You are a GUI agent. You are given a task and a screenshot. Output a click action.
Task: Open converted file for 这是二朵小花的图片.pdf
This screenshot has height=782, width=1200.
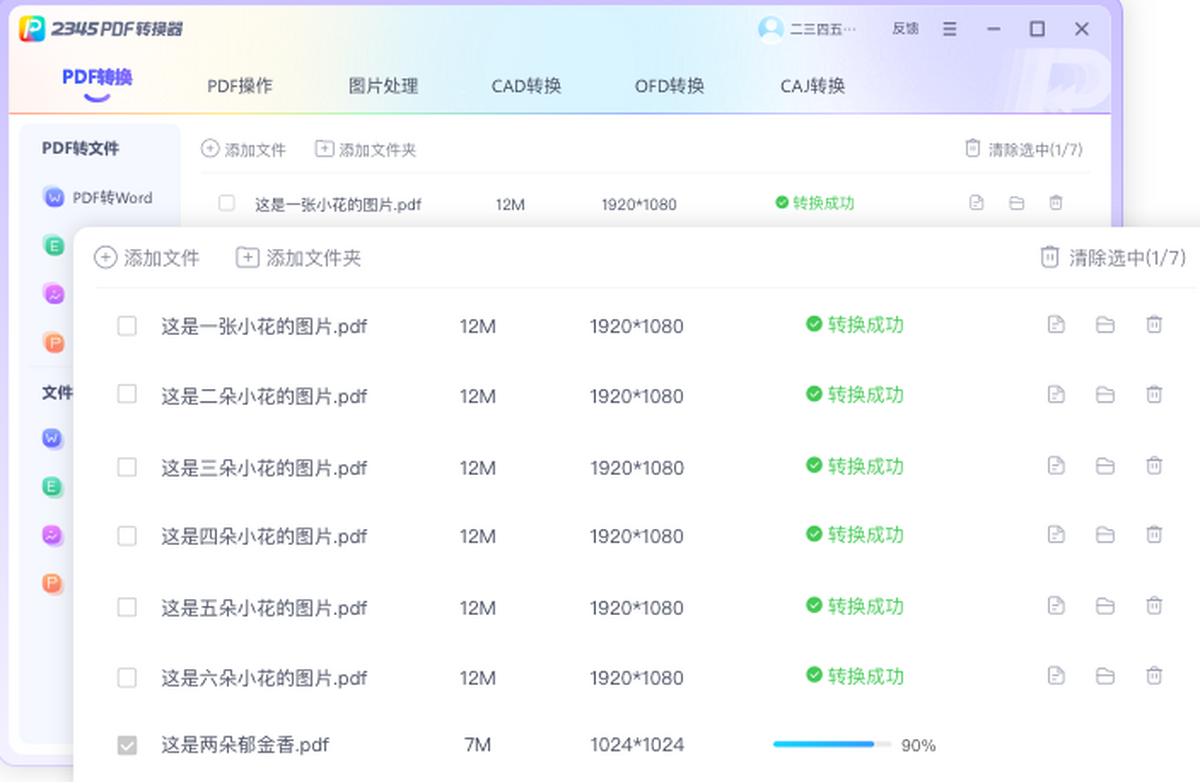pos(1055,395)
